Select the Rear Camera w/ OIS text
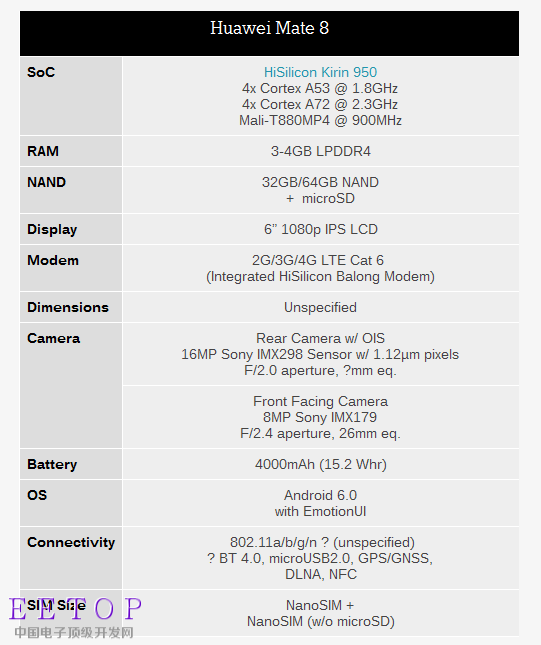The width and height of the screenshot is (541, 645). 320,338
